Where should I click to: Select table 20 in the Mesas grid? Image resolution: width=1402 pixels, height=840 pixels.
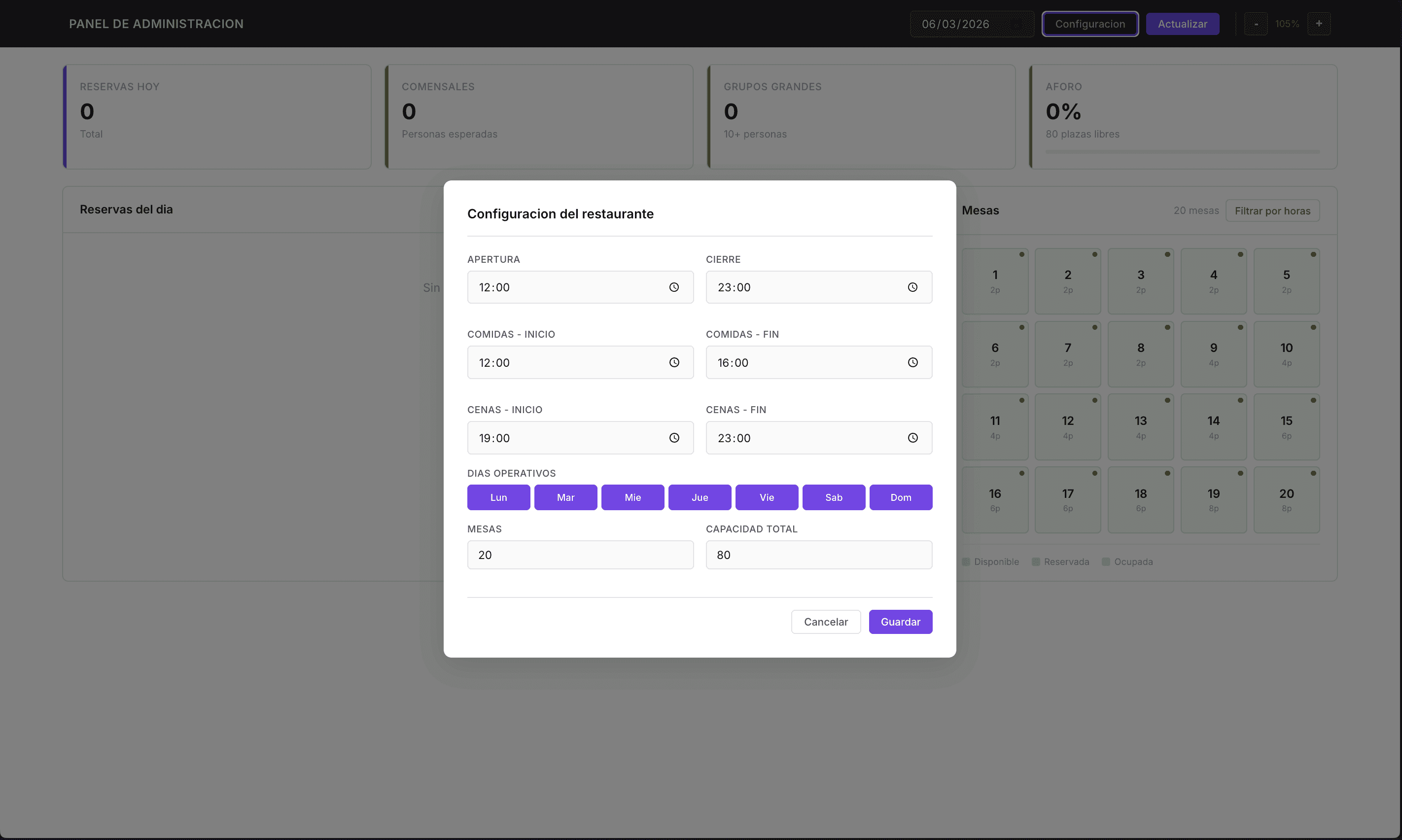click(1286, 499)
